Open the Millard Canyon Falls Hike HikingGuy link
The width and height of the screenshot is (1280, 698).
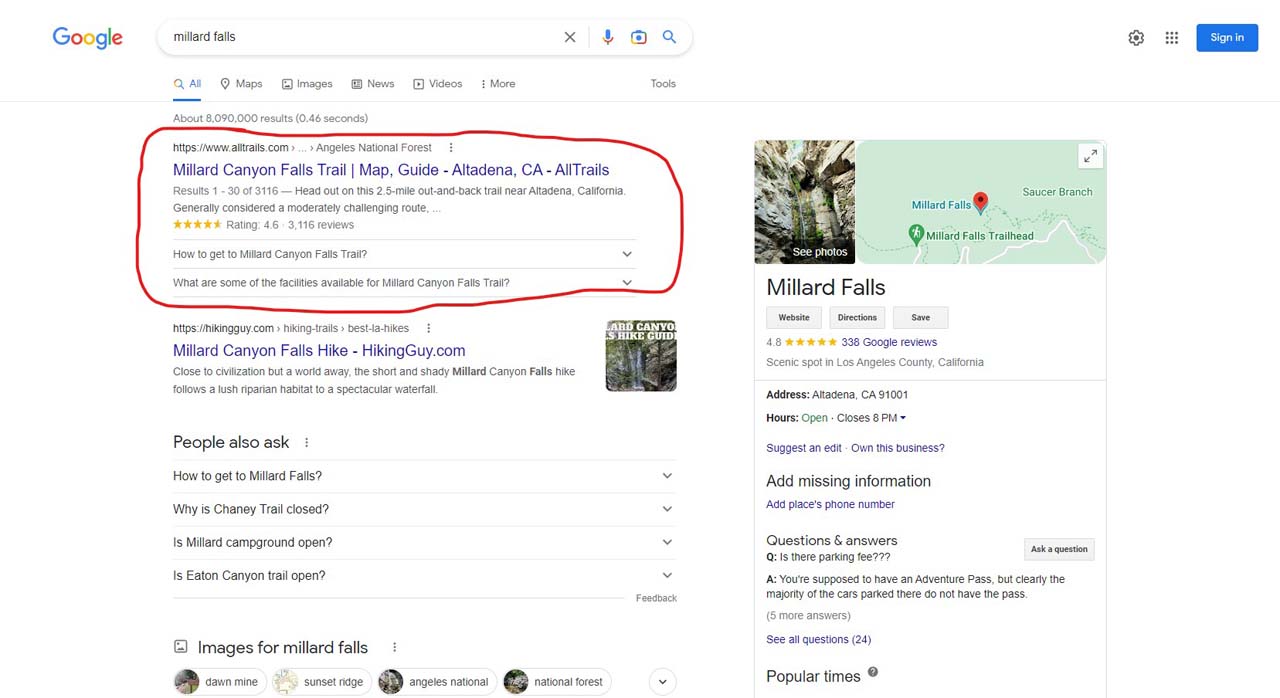coord(319,351)
